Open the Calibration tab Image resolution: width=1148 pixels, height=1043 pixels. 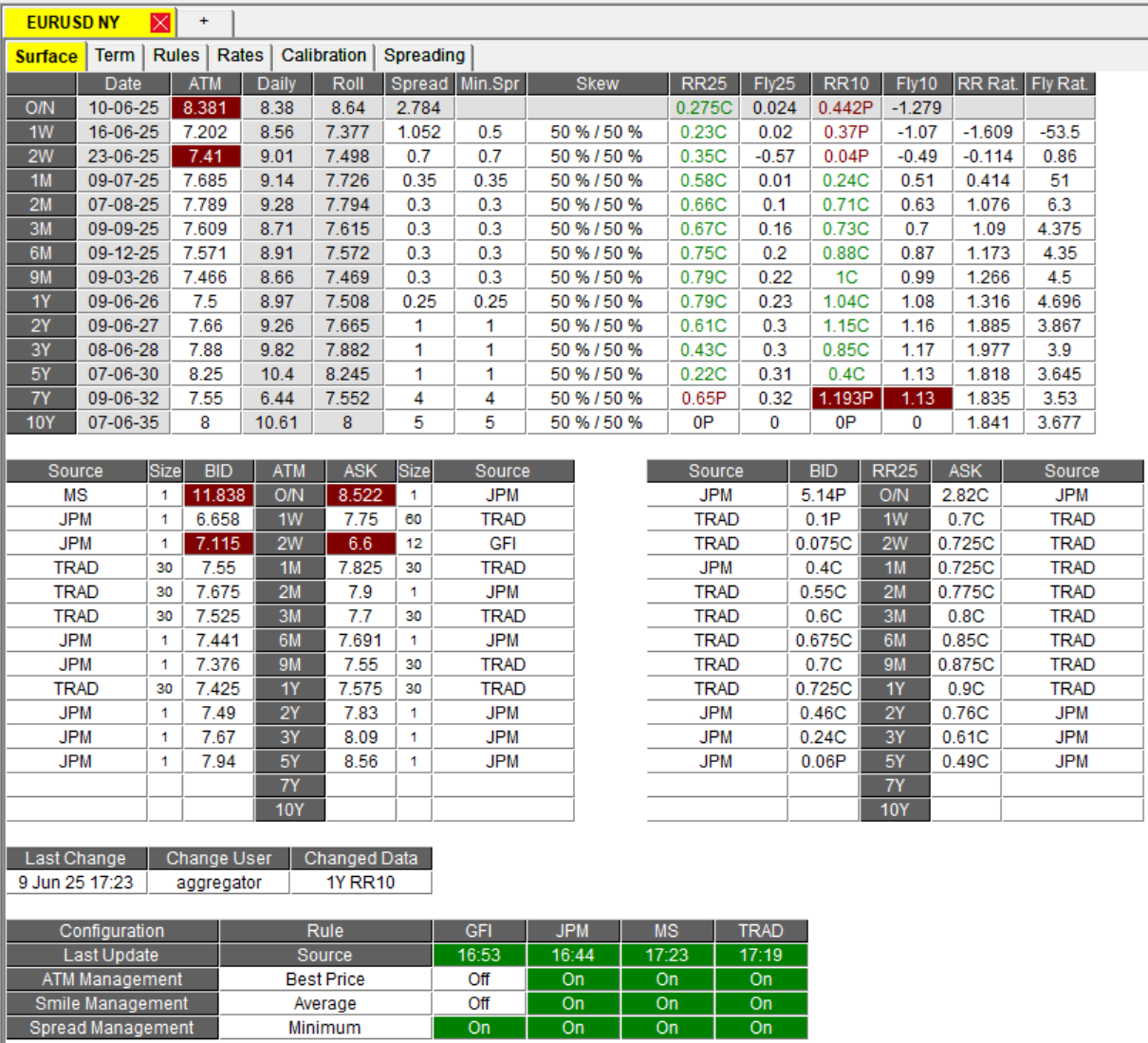pyautogui.click(x=324, y=56)
